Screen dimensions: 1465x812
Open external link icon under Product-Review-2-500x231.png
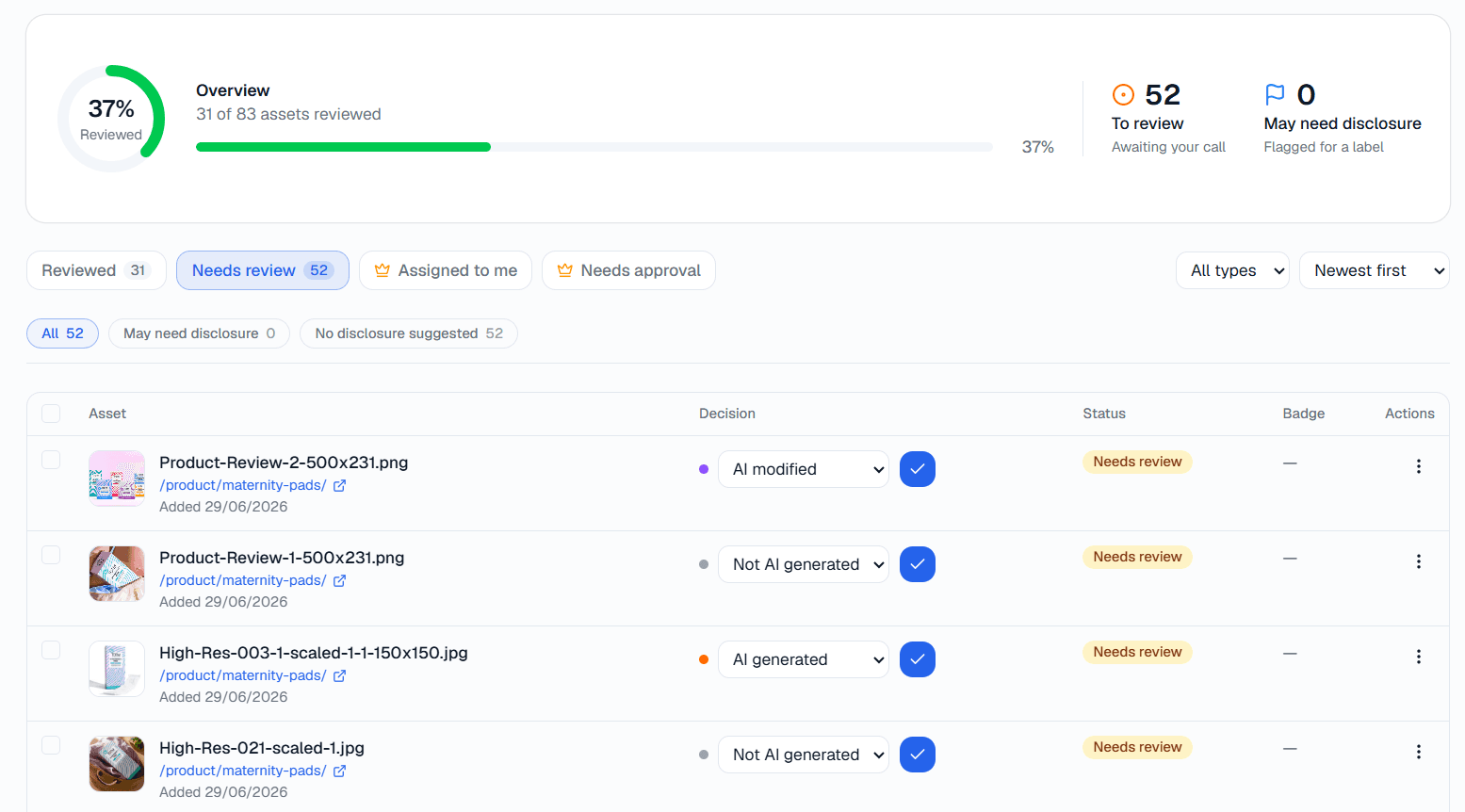click(339, 485)
